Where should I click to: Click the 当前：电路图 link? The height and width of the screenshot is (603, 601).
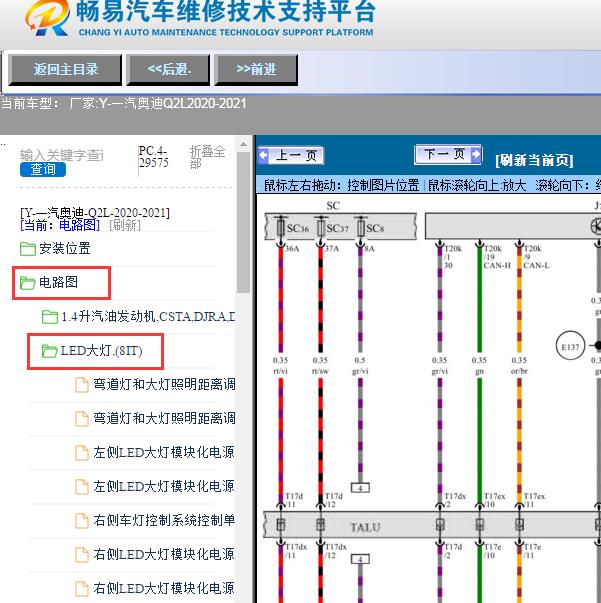click(60, 225)
